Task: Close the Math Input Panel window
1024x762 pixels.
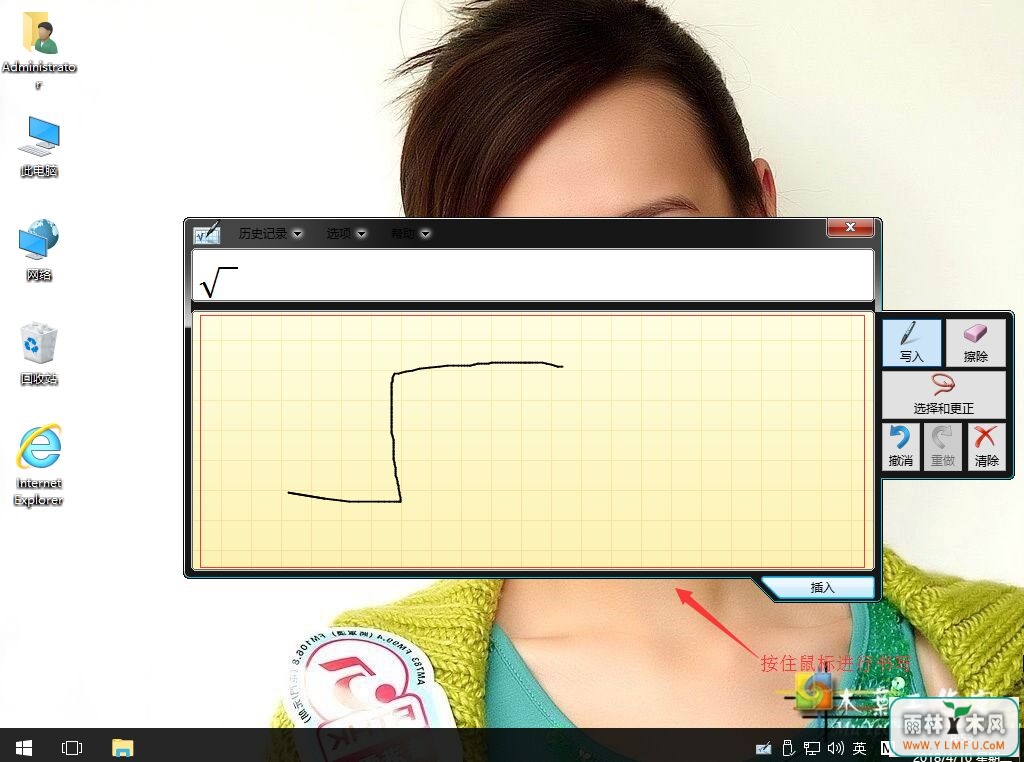Action: point(850,227)
